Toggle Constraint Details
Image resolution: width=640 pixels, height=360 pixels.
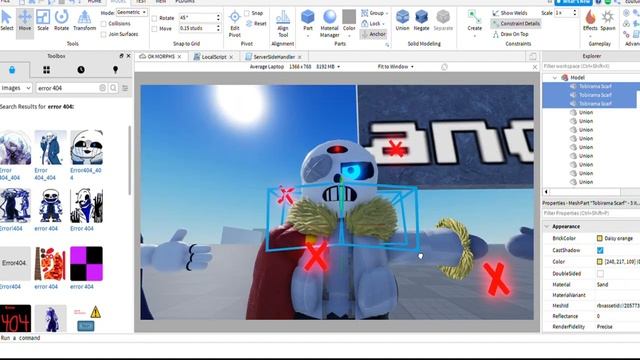(x=516, y=24)
